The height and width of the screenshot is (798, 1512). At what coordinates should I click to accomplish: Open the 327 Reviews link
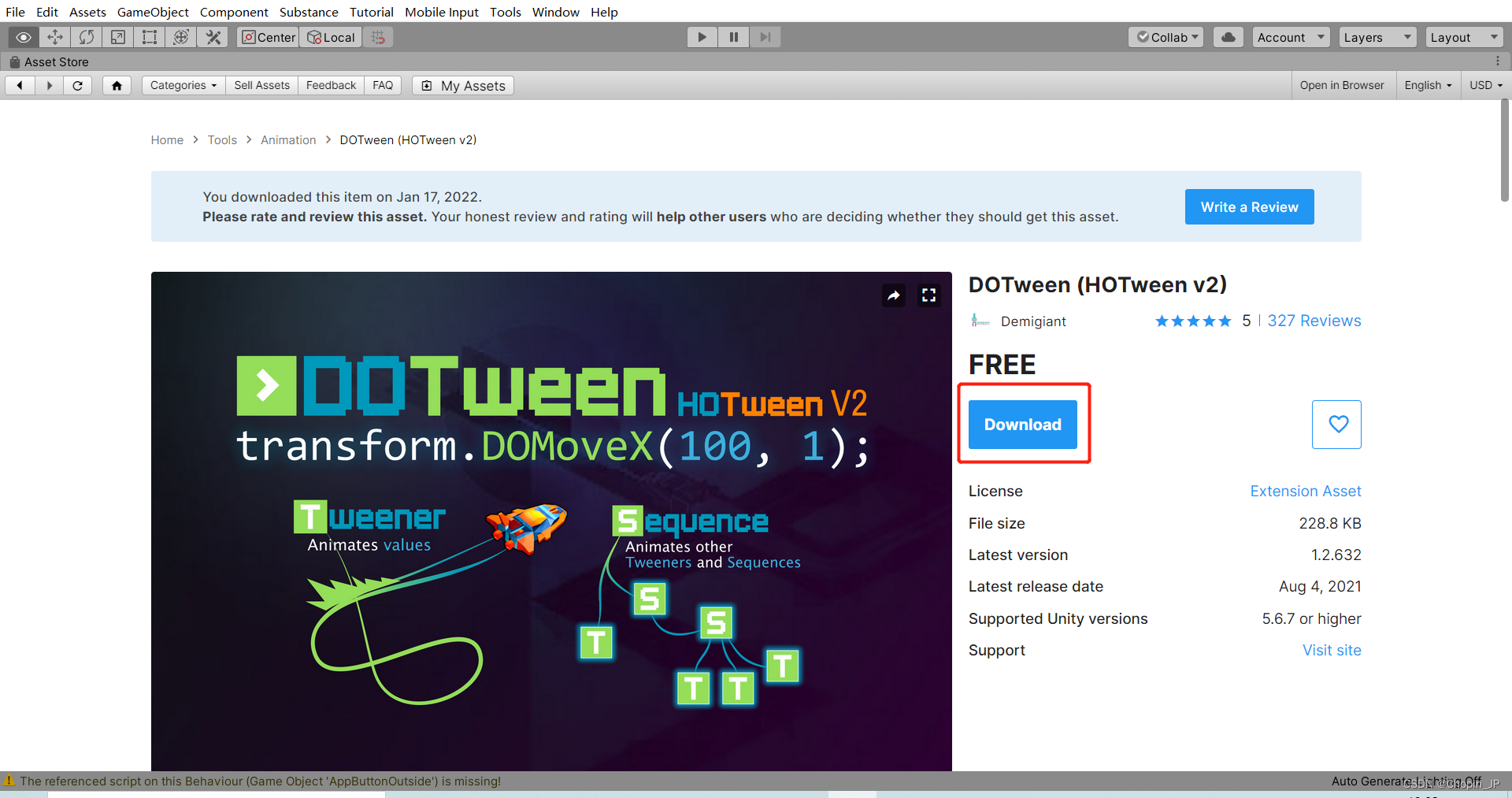tap(1314, 321)
